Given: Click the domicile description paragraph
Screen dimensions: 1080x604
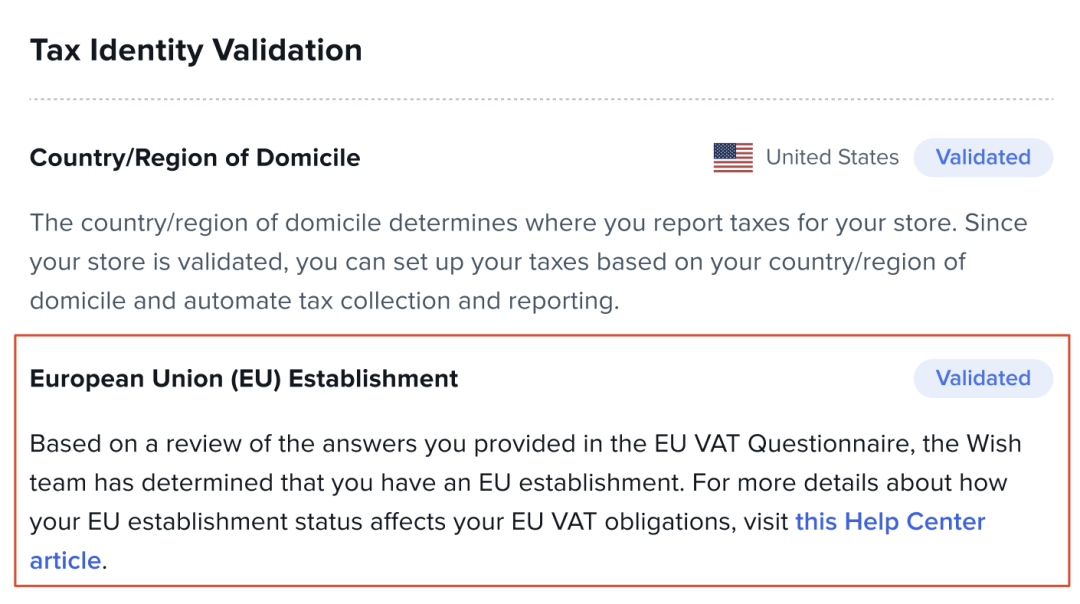Looking at the screenshot, I should coord(500,262).
